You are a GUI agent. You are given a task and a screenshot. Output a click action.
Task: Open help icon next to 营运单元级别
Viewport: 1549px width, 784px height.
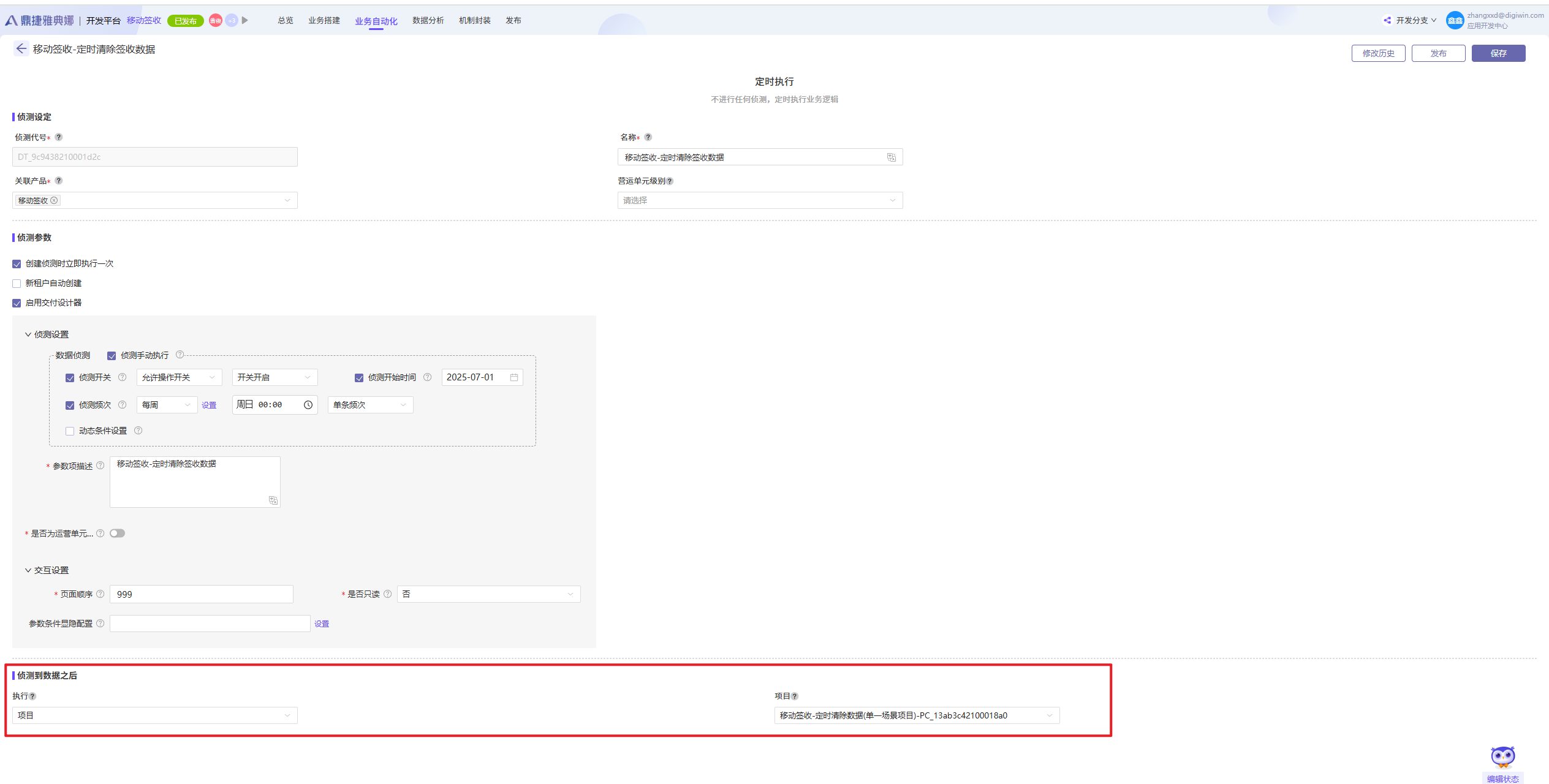(670, 181)
